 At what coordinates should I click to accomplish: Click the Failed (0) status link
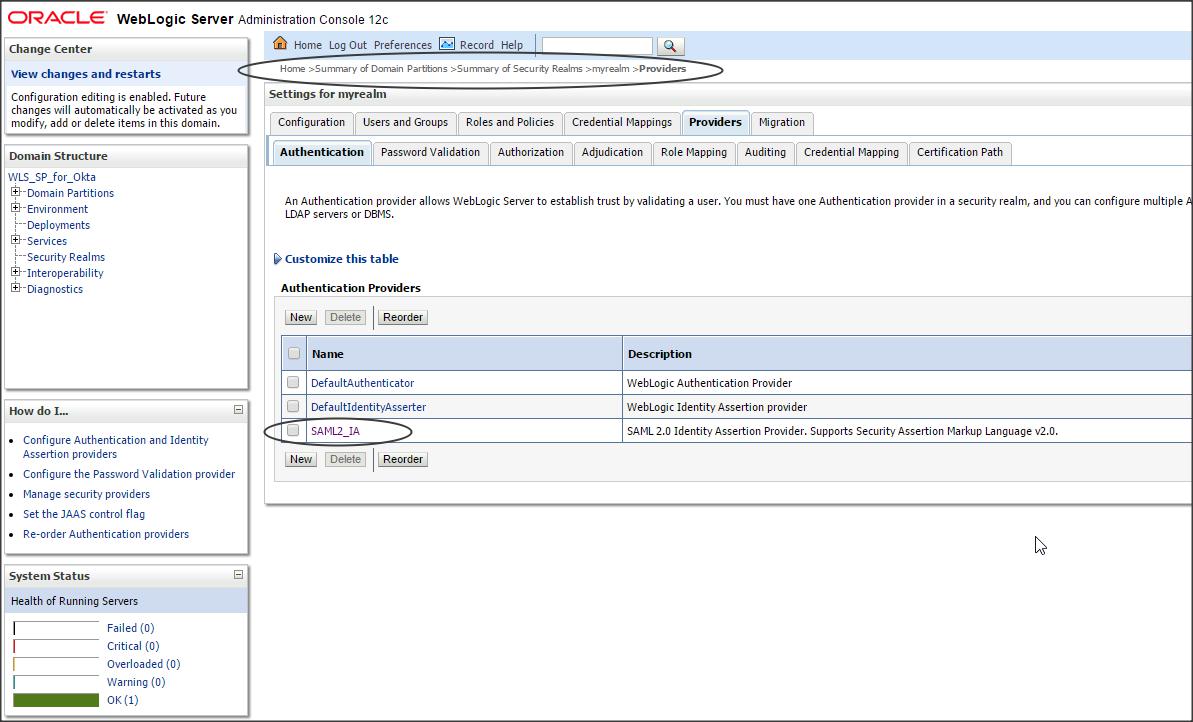point(130,628)
